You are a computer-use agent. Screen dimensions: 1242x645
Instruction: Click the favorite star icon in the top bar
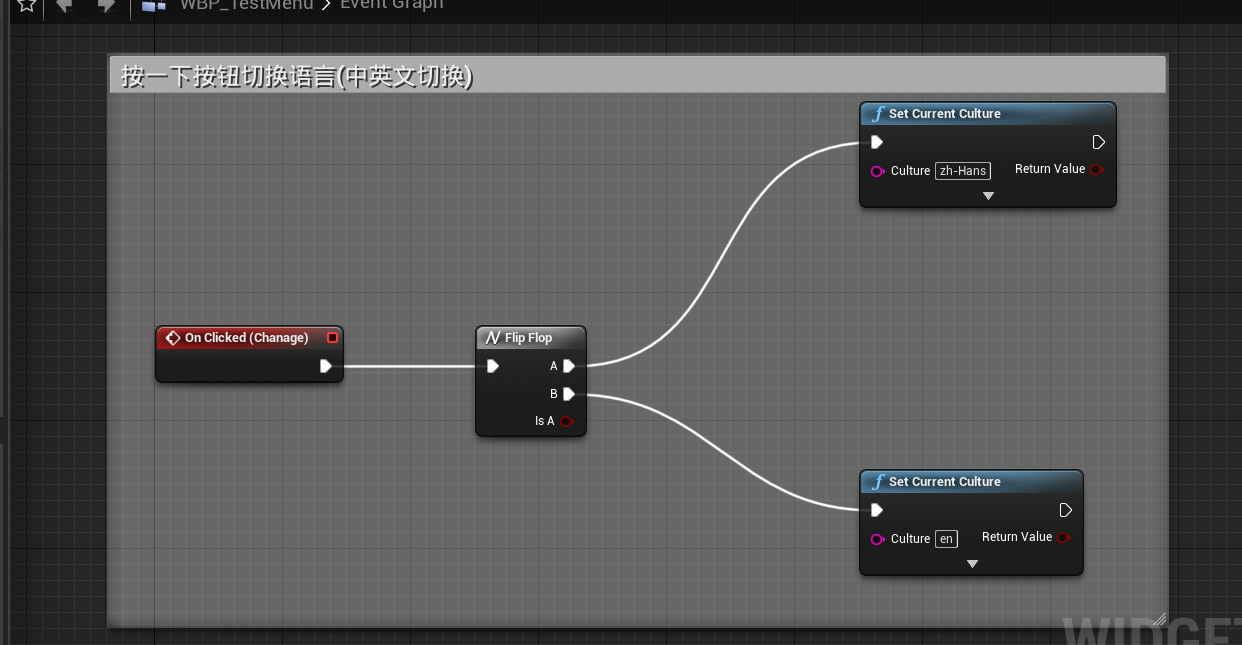(x=27, y=5)
